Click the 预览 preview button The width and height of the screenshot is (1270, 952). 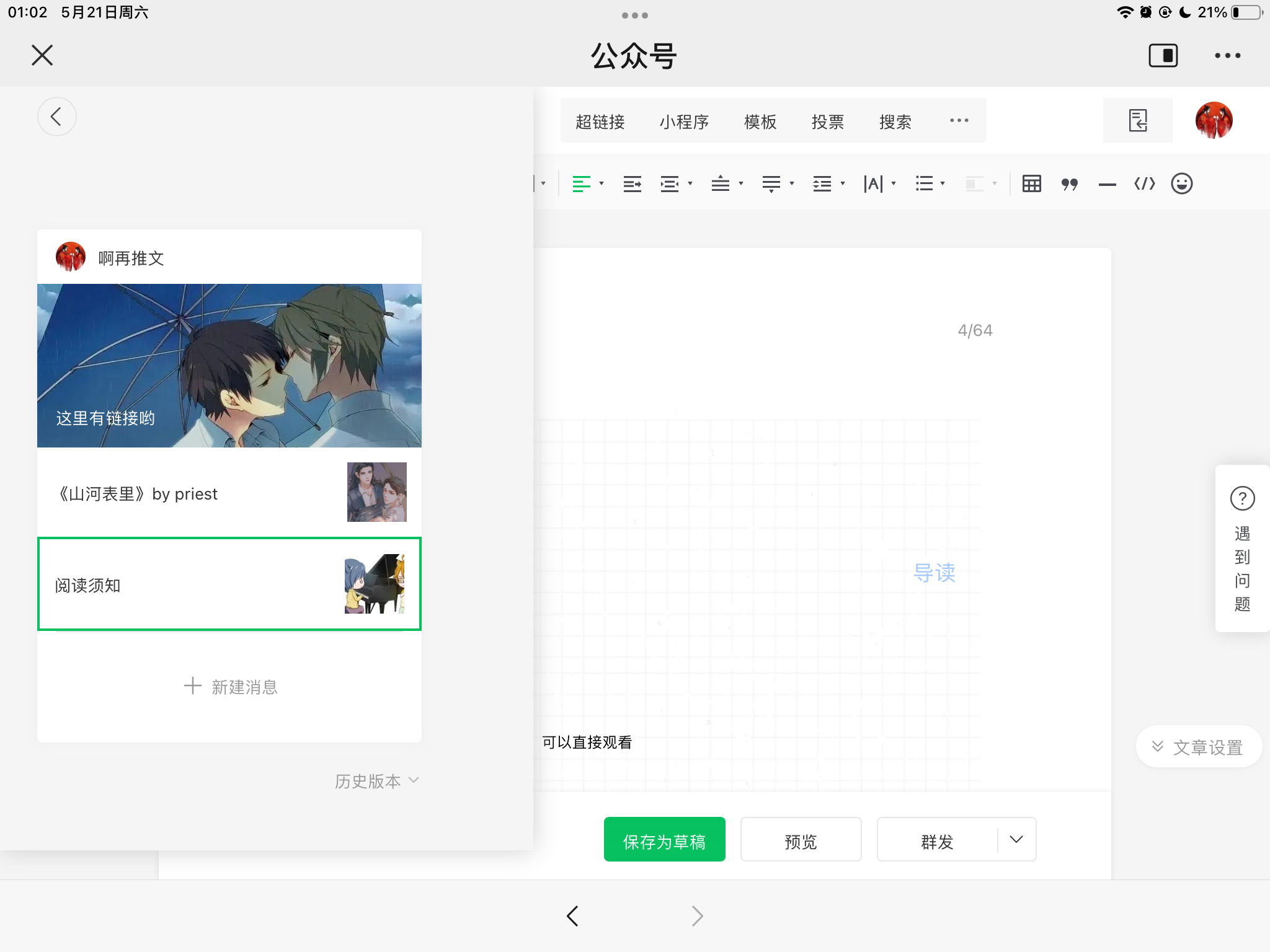[801, 839]
